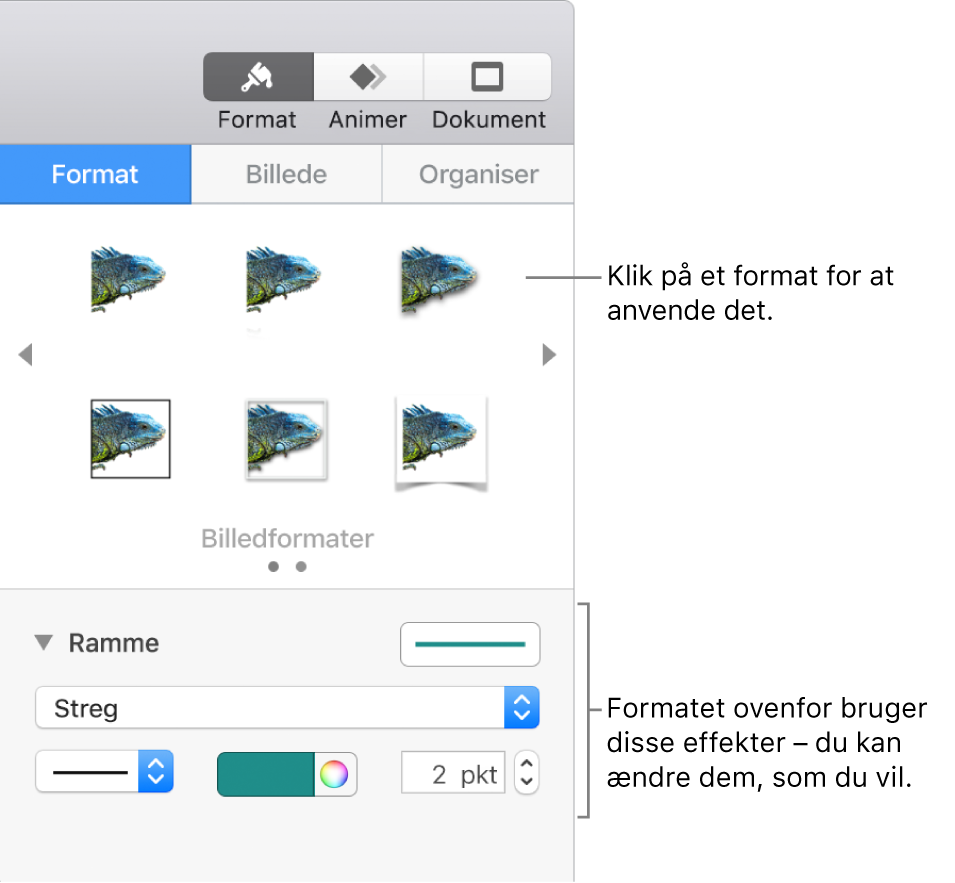
Task: Decrease border width with stepper down arrow
Action: tap(527, 783)
